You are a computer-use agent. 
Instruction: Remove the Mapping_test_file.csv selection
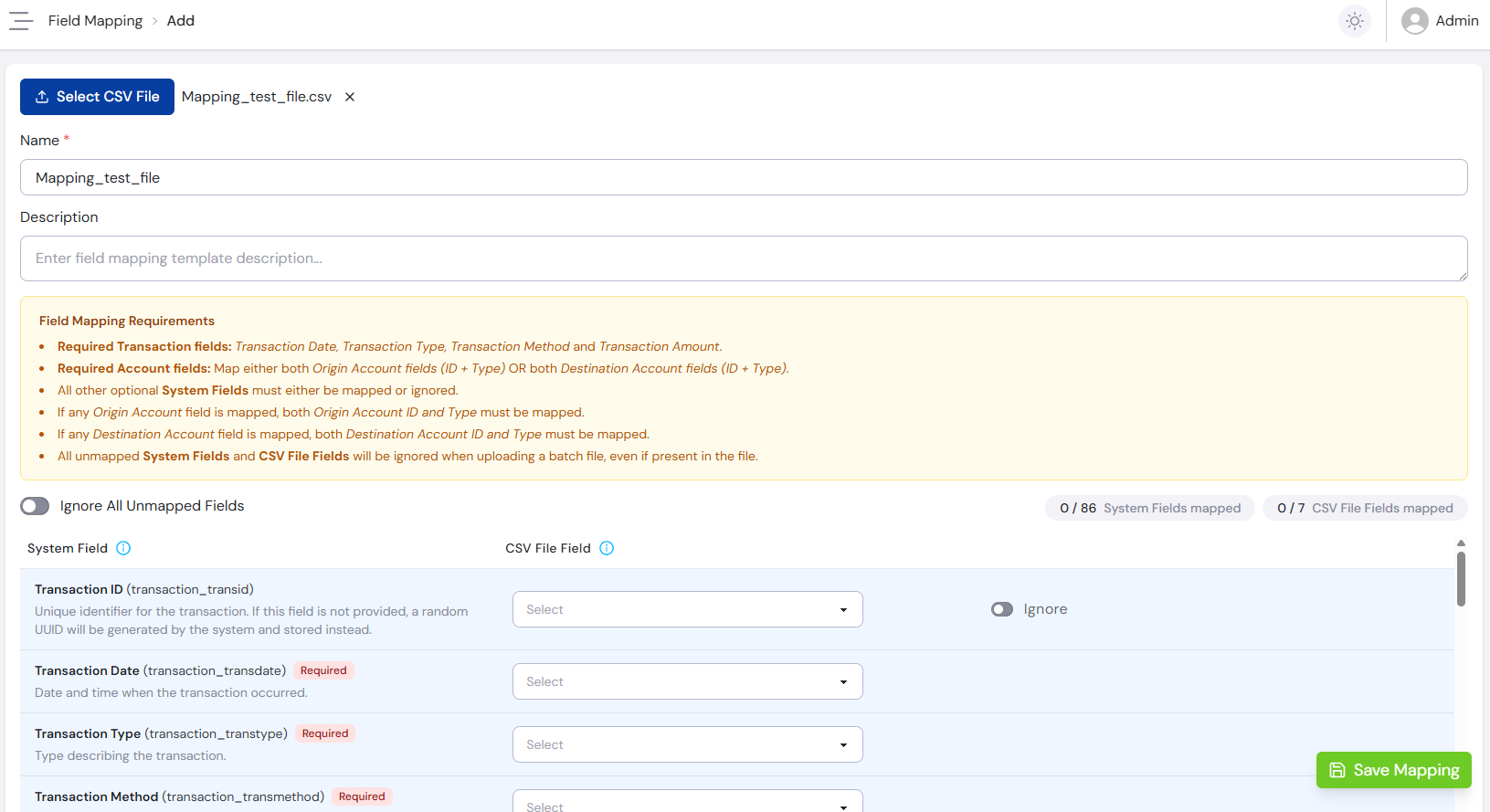(350, 97)
